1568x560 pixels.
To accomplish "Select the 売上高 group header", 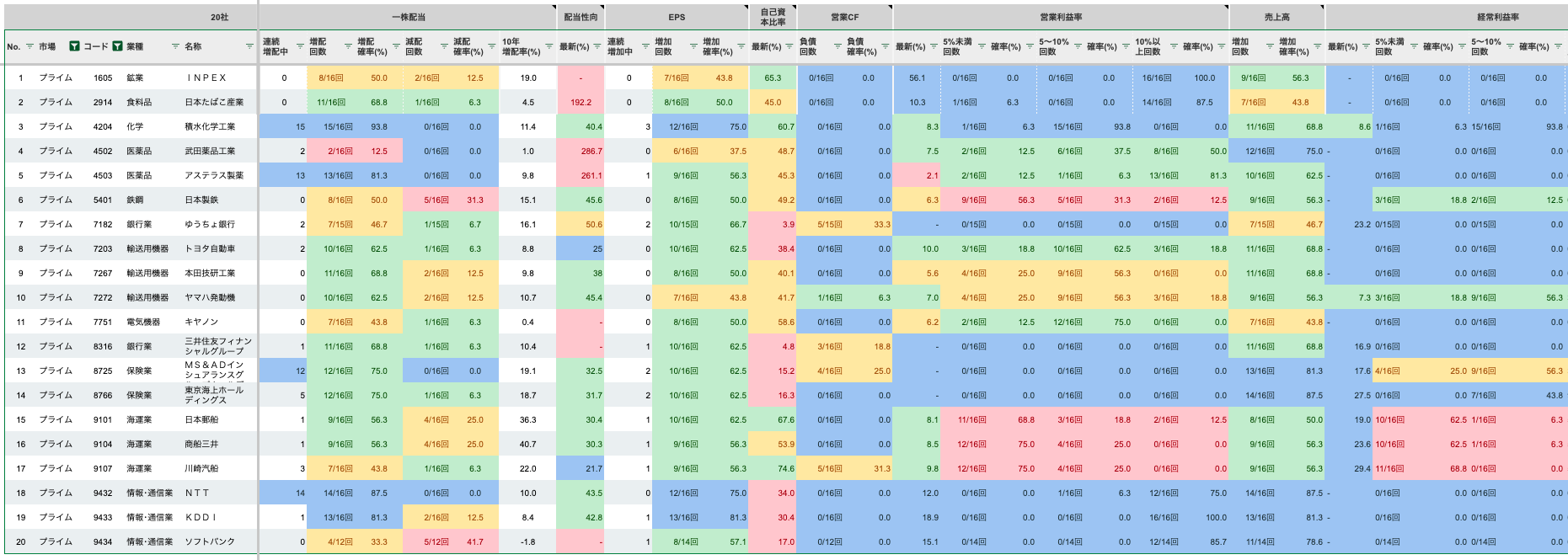I will (x=1276, y=17).
